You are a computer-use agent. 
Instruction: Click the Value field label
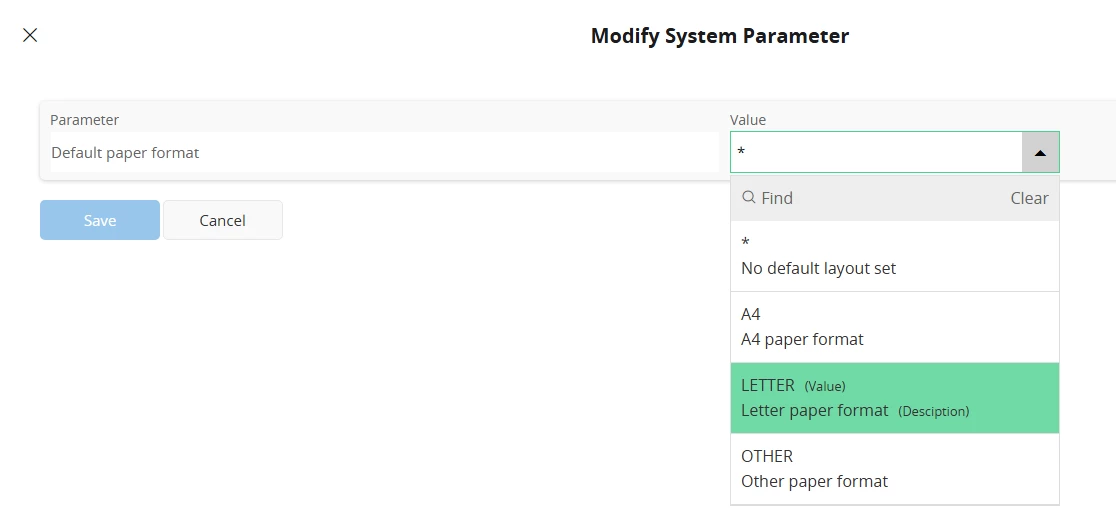748,120
